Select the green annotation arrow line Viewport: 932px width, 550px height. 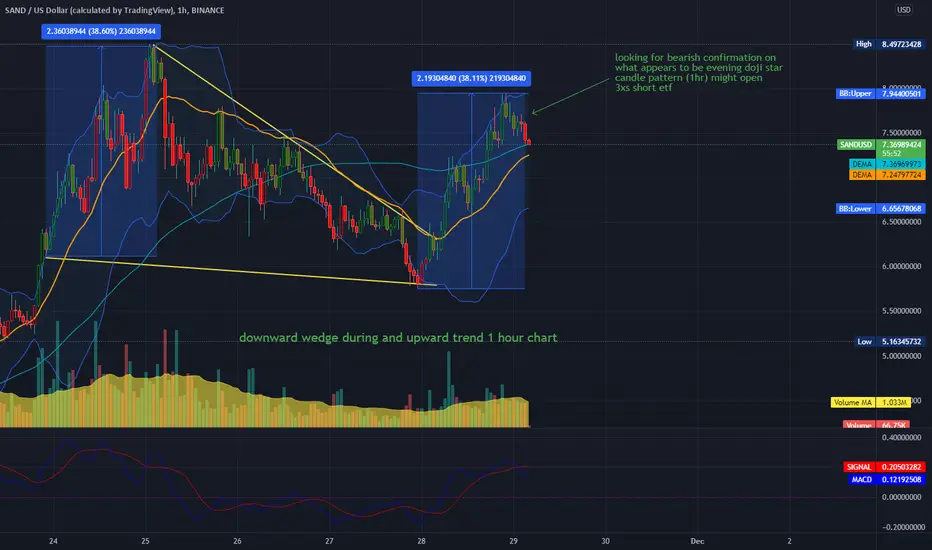click(571, 95)
